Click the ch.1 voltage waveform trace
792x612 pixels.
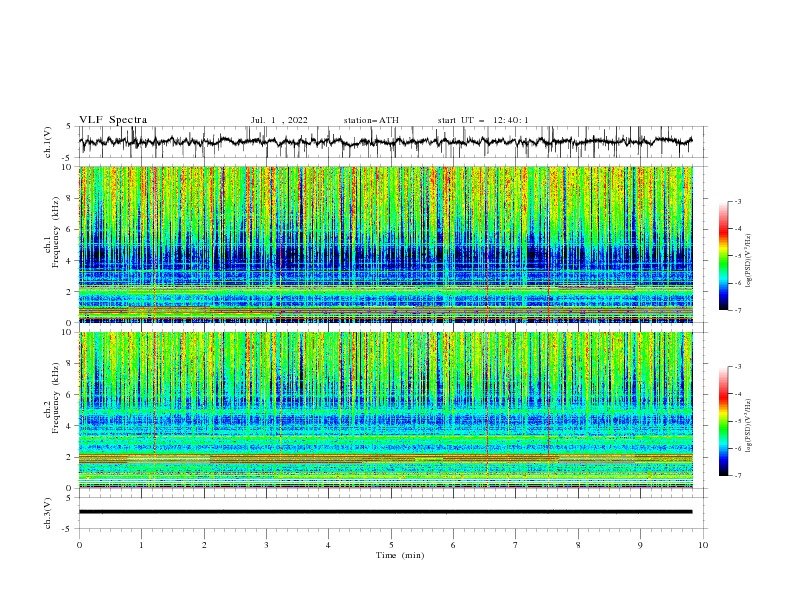(x=385, y=142)
